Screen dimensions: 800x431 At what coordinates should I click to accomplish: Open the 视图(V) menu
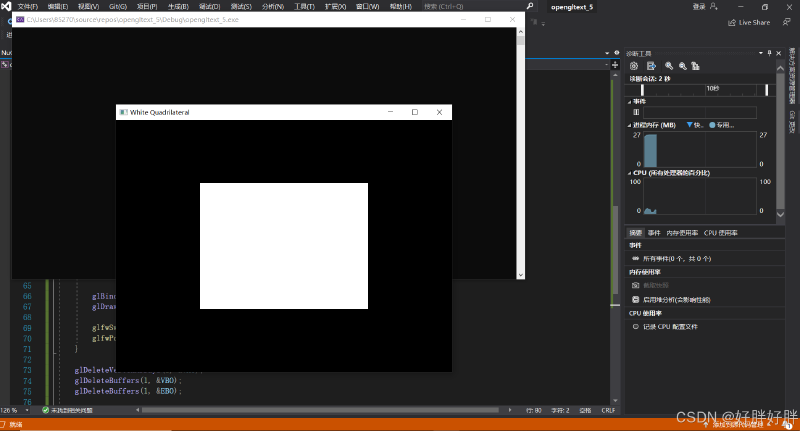click(x=88, y=7)
